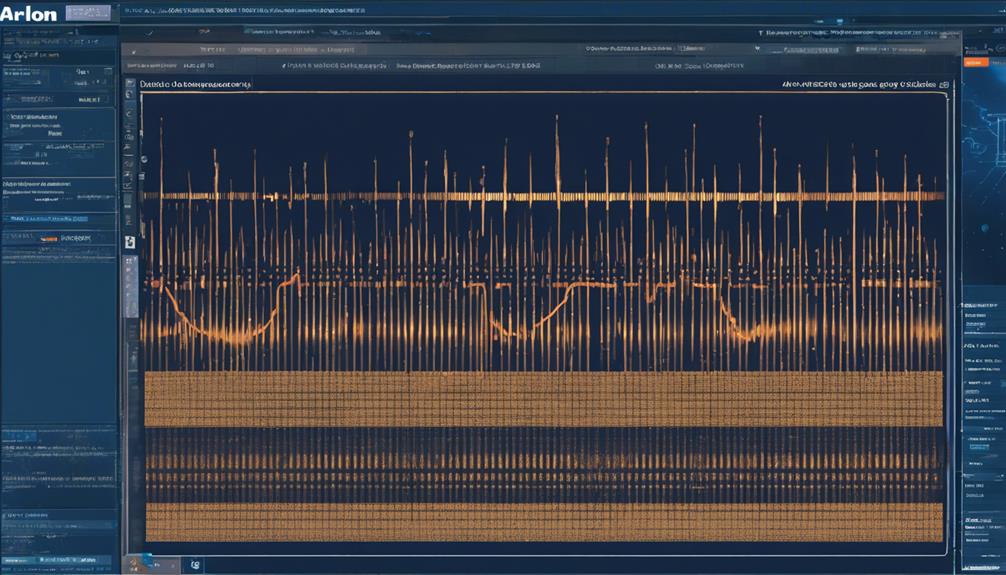Image resolution: width=1006 pixels, height=575 pixels.
Task: Click the white document icon in the vertical toolbar
Action: [x=130, y=243]
